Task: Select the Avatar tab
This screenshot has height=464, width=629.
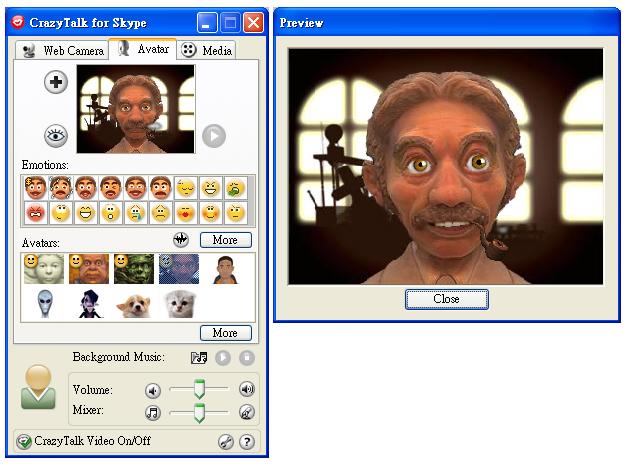Action: point(142,49)
